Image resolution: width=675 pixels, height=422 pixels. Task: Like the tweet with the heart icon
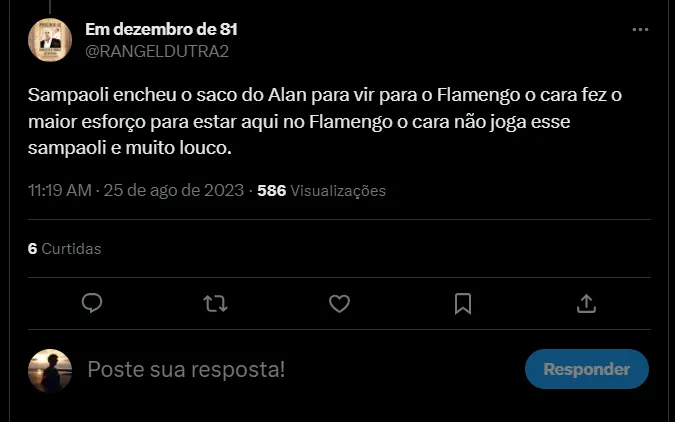[339, 304]
